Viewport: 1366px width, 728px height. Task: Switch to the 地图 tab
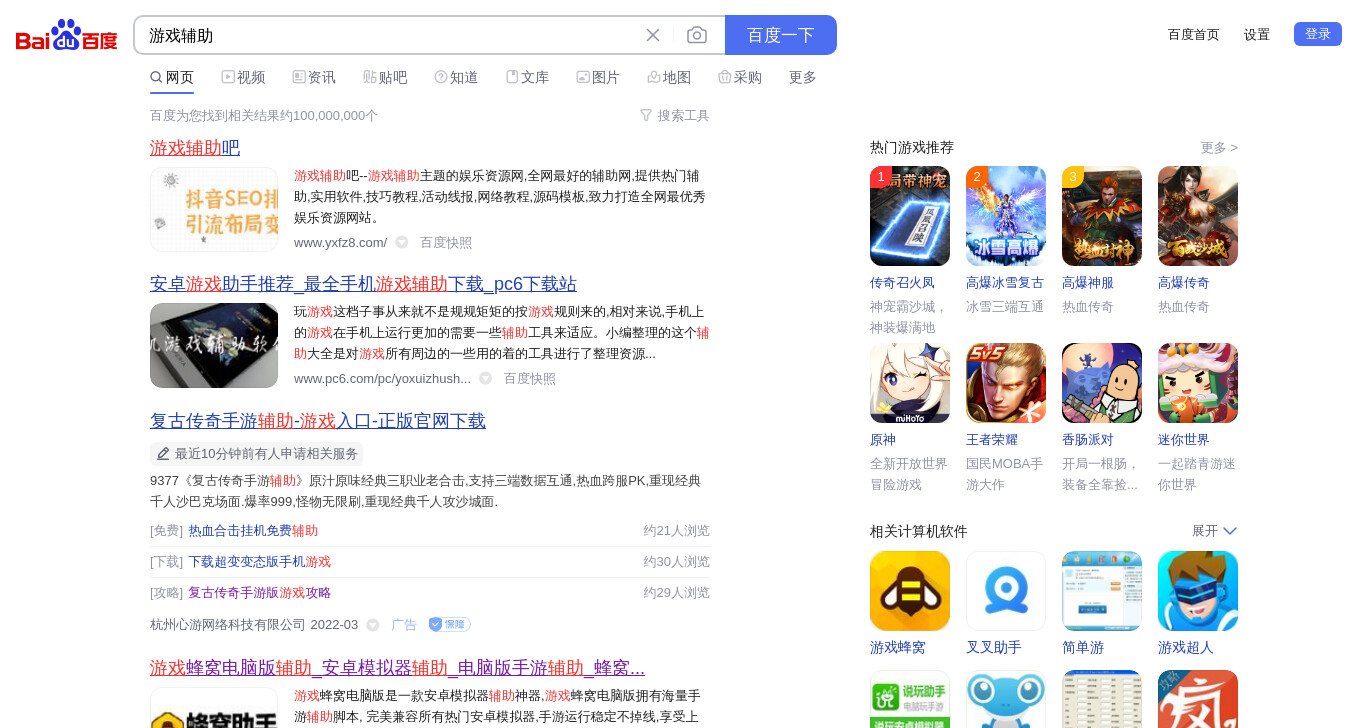(669, 77)
